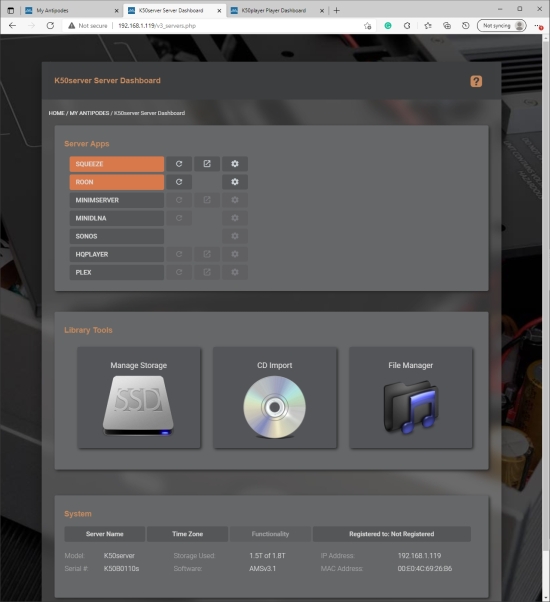This screenshot has height=602, width=550.
Task: Enable the SONOS app
Action: point(117,236)
